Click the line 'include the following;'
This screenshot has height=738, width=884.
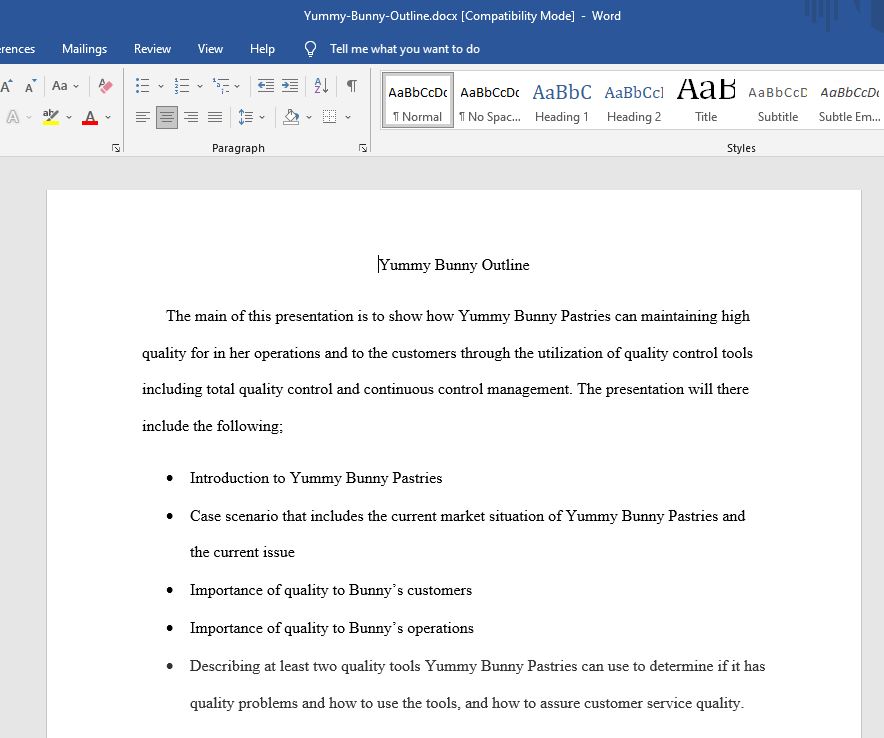tap(213, 426)
